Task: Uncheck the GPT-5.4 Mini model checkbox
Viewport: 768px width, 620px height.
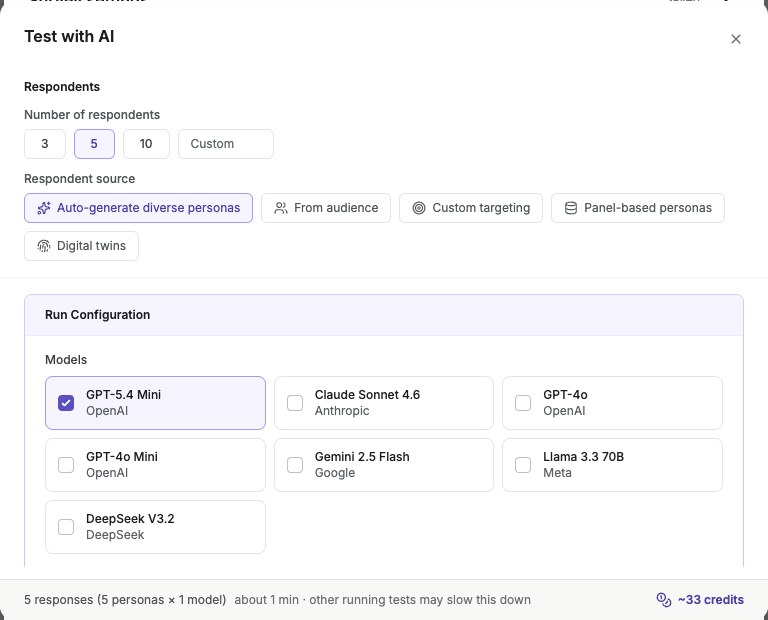Action: (x=66, y=403)
